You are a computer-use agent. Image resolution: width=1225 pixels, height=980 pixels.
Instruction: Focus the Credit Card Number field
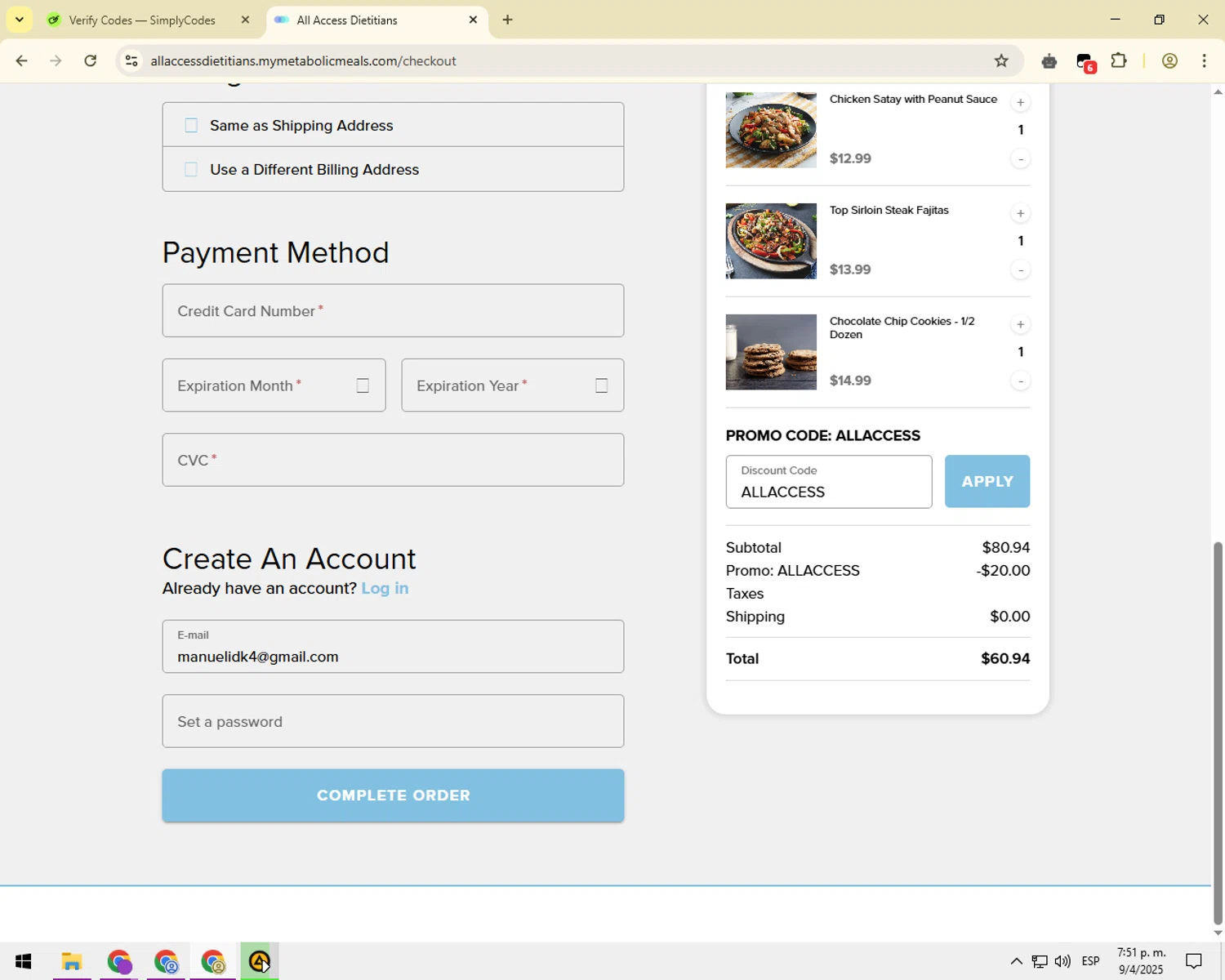click(393, 310)
